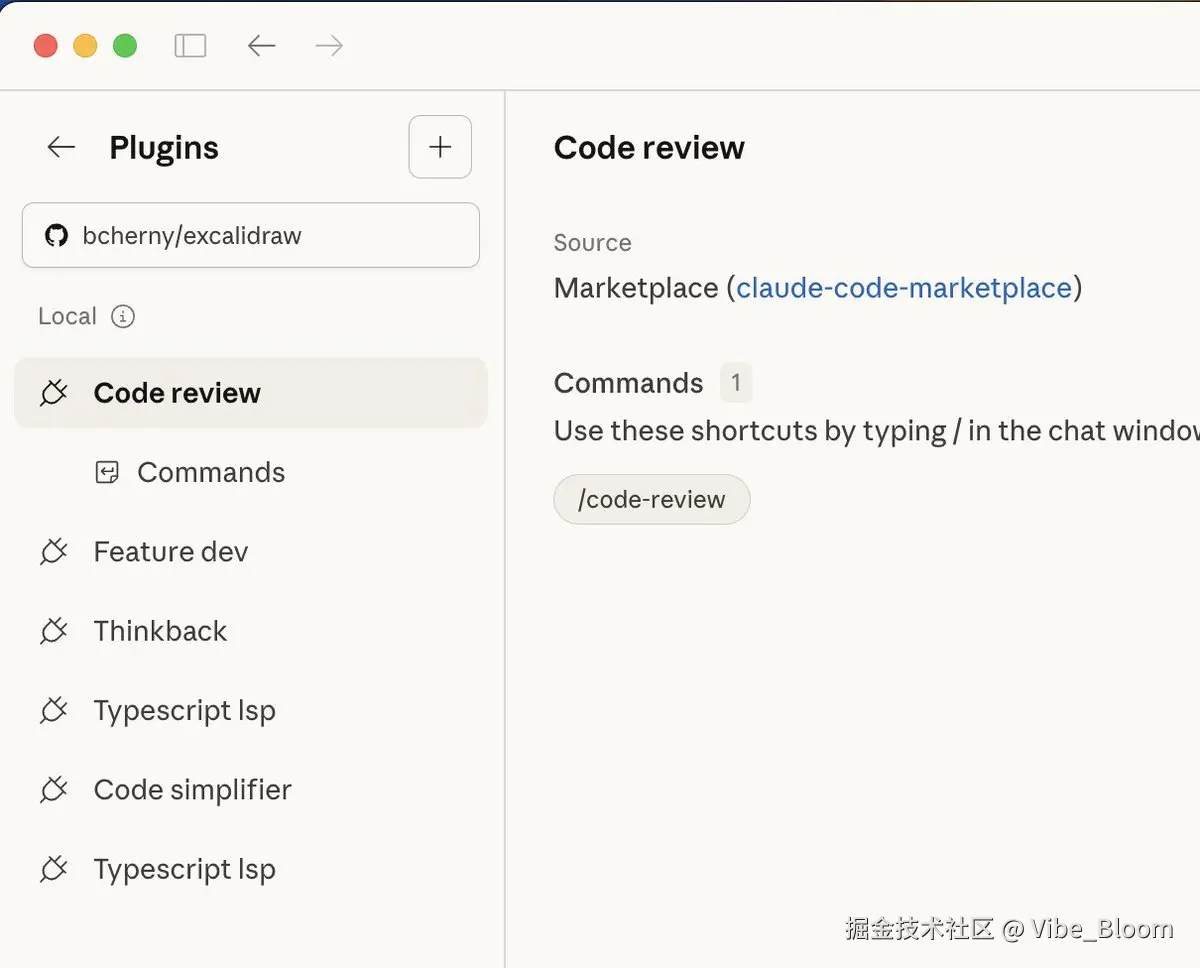Image resolution: width=1200 pixels, height=968 pixels.
Task: Select the Thinkback plugin
Action: (160, 631)
